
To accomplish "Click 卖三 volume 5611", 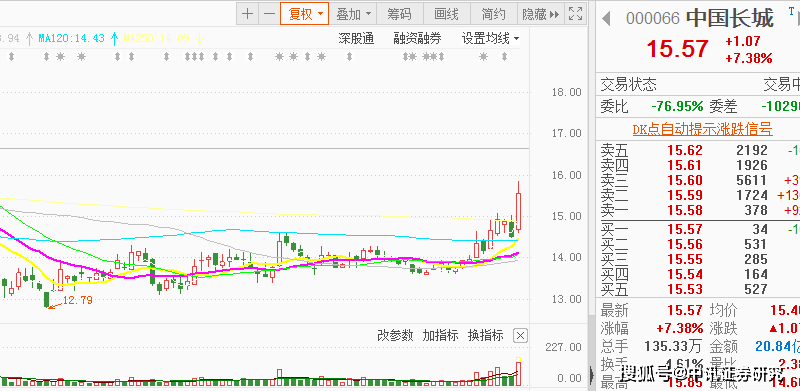I will click(x=752, y=180).
